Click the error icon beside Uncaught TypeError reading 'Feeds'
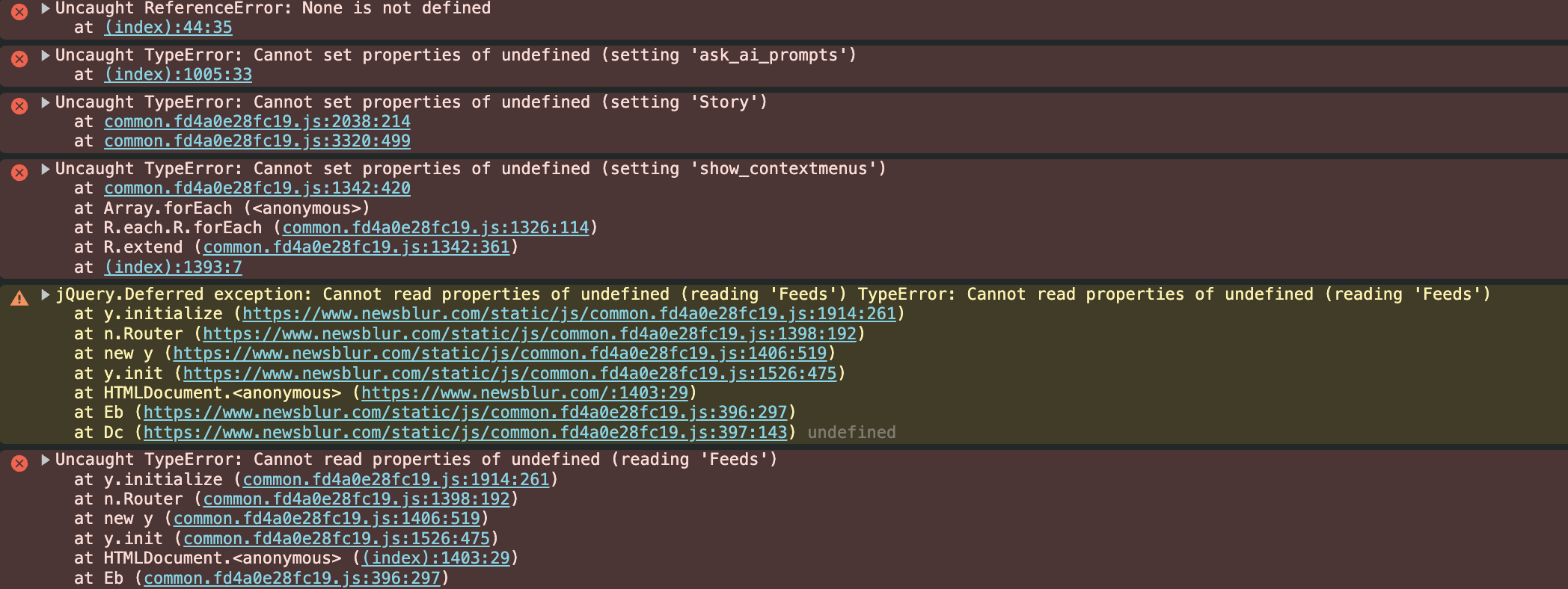The height and width of the screenshot is (589, 1568). [x=19, y=463]
